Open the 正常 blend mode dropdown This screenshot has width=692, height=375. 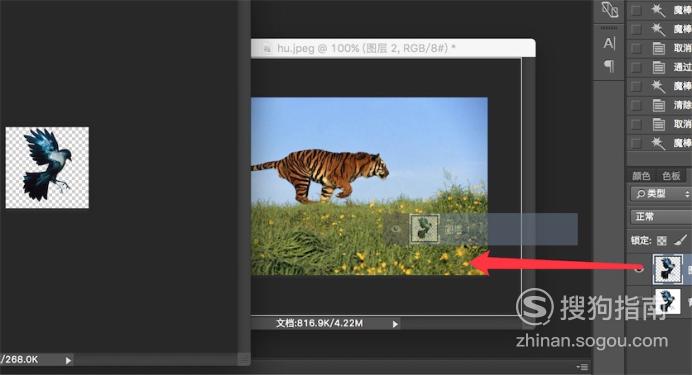point(661,217)
